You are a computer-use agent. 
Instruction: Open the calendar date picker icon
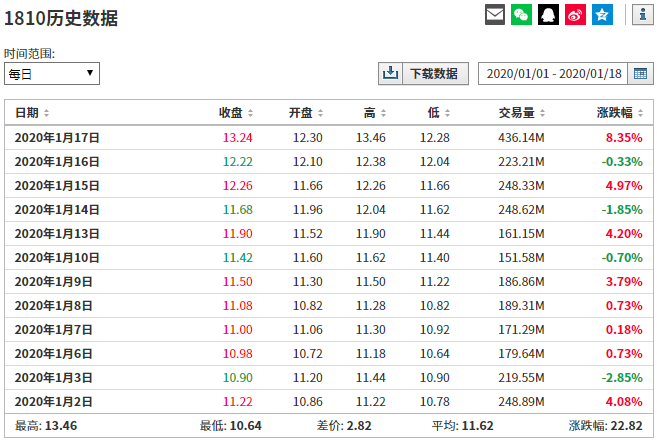(x=640, y=73)
